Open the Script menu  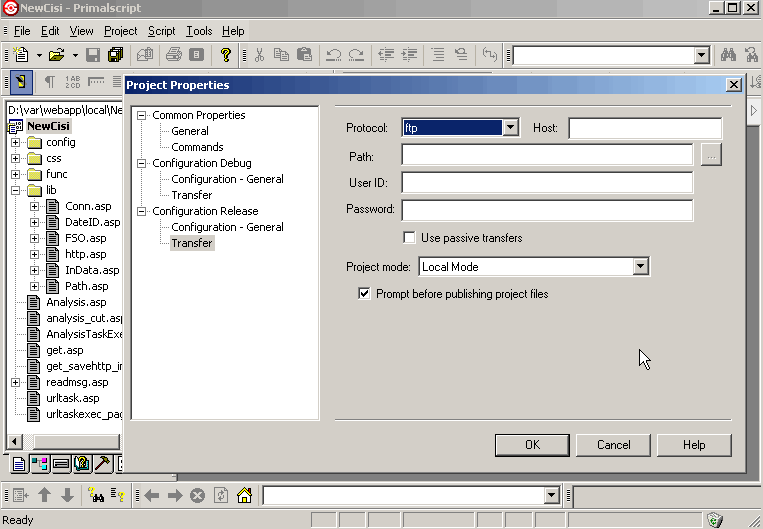tap(162, 31)
